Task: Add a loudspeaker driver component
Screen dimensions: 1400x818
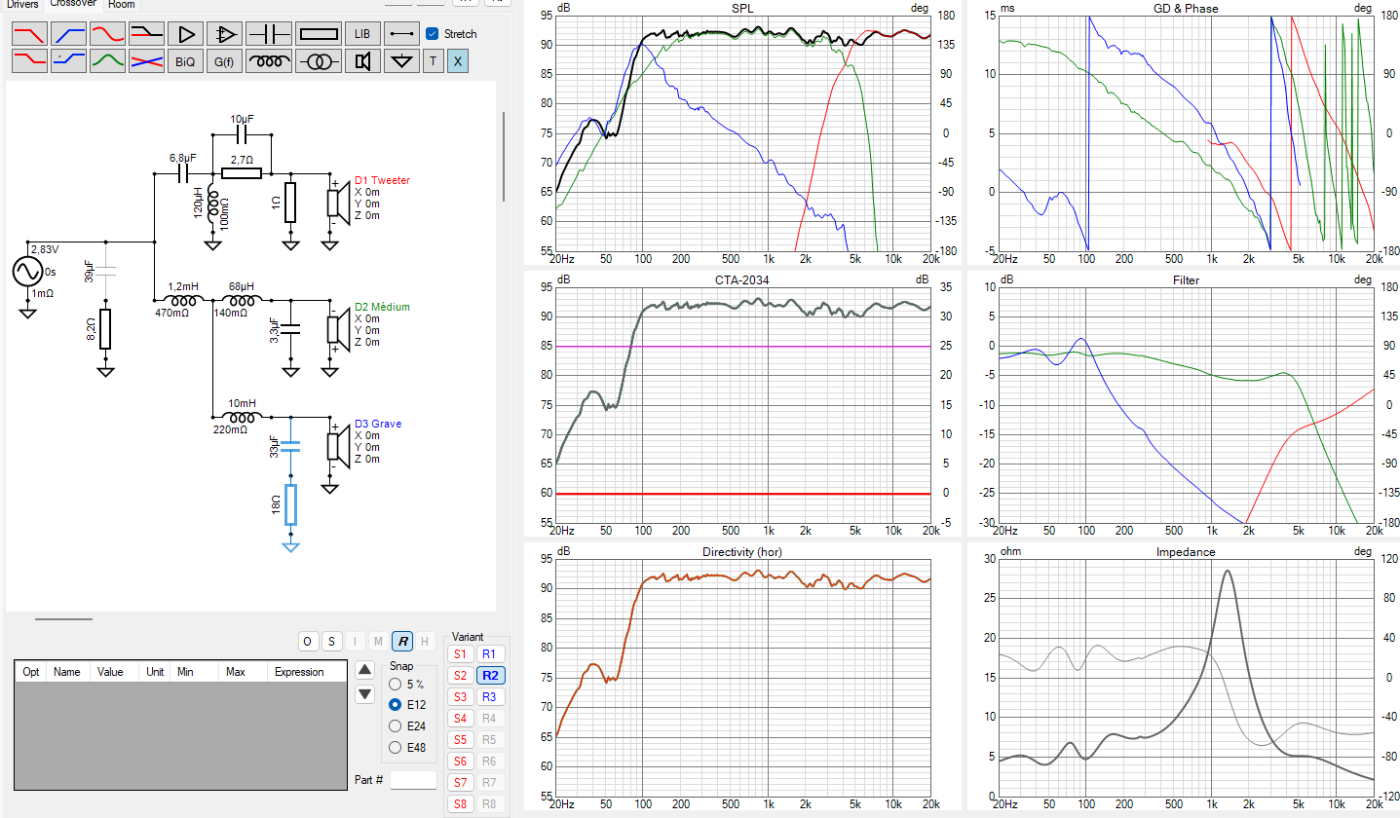Action: point(363,61)
